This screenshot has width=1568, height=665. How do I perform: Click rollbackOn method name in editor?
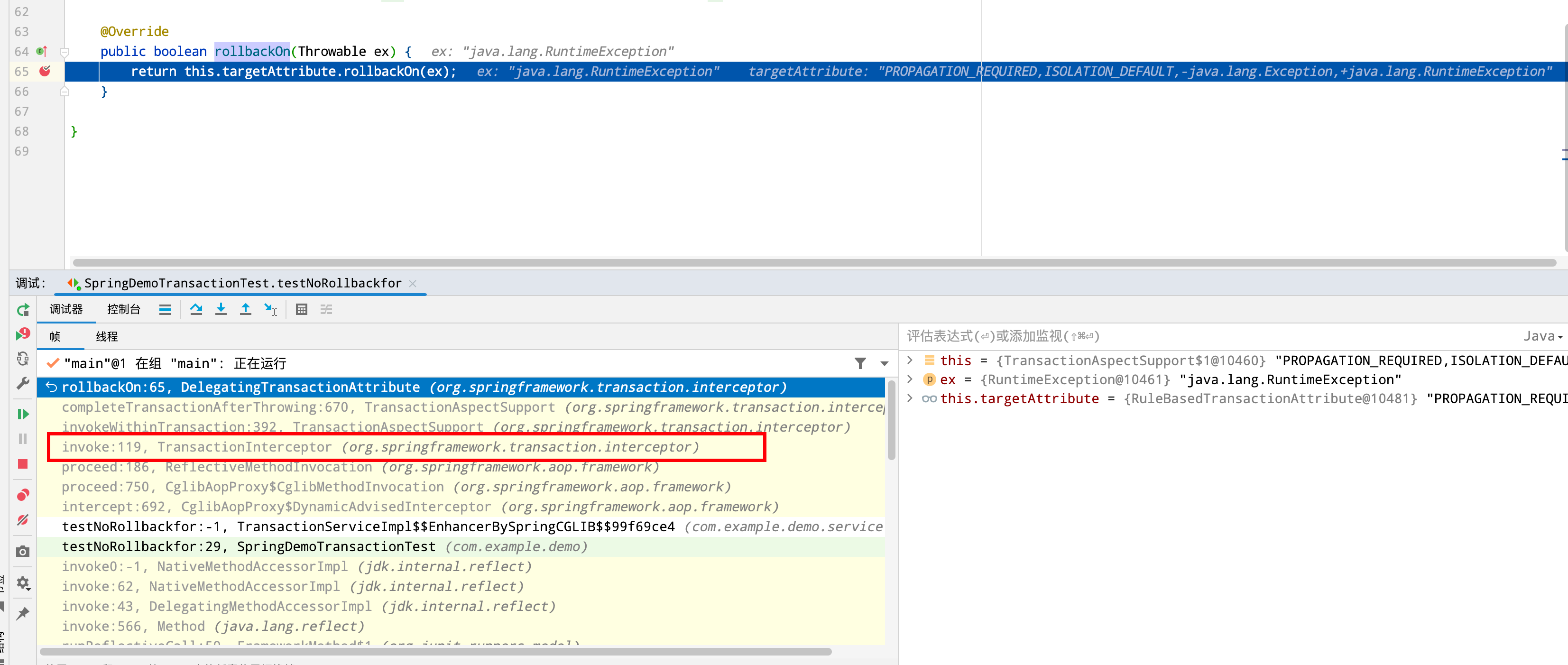point(252,52)
